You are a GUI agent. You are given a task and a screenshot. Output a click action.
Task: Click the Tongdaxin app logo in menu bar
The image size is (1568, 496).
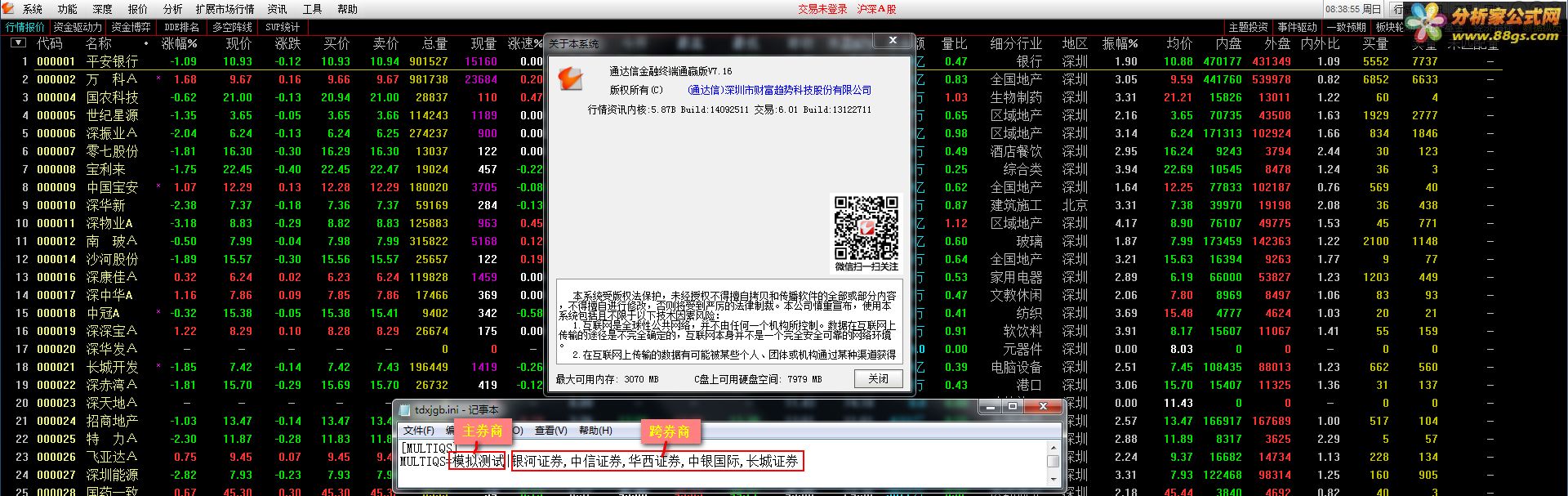click(8, 8)
